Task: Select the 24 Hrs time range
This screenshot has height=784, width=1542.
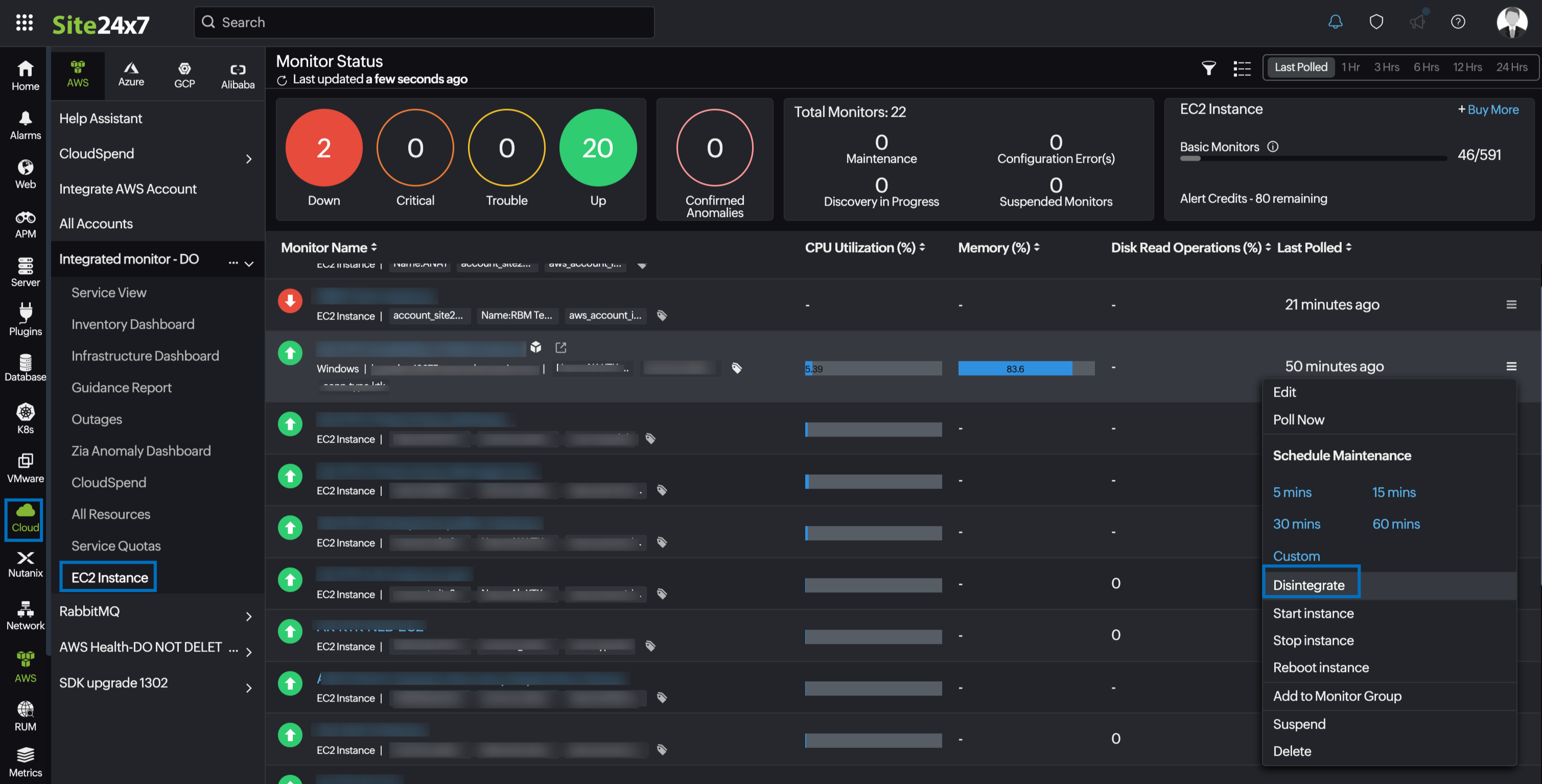Action: [x=1511, y=67]
